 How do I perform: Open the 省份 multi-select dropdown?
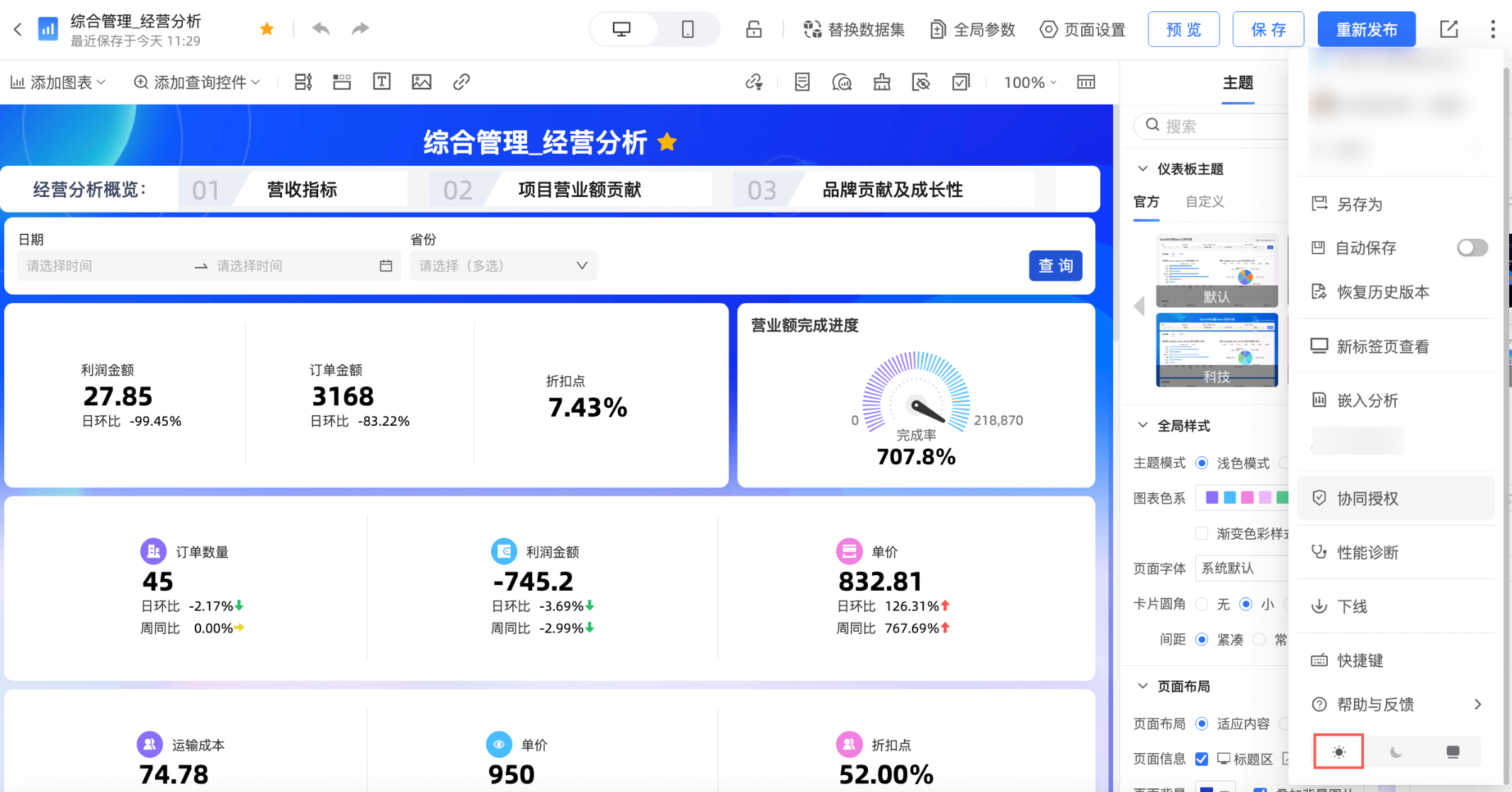pos(504,266)
